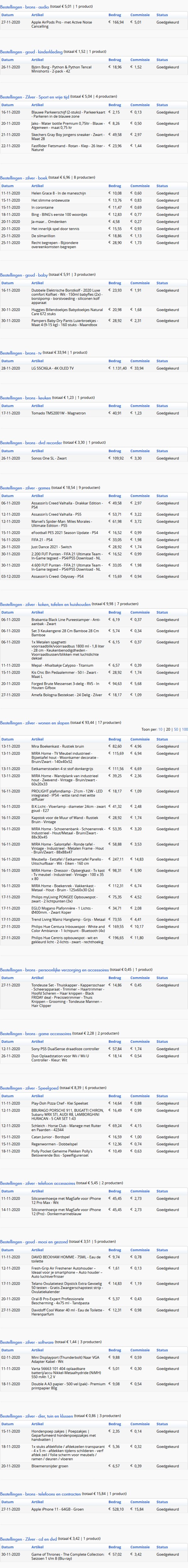The height and width of the screenshot is (1568, 188).
Task: Select FastRider Fietsmand Rotan row
Action: click(x=94, y=148)
